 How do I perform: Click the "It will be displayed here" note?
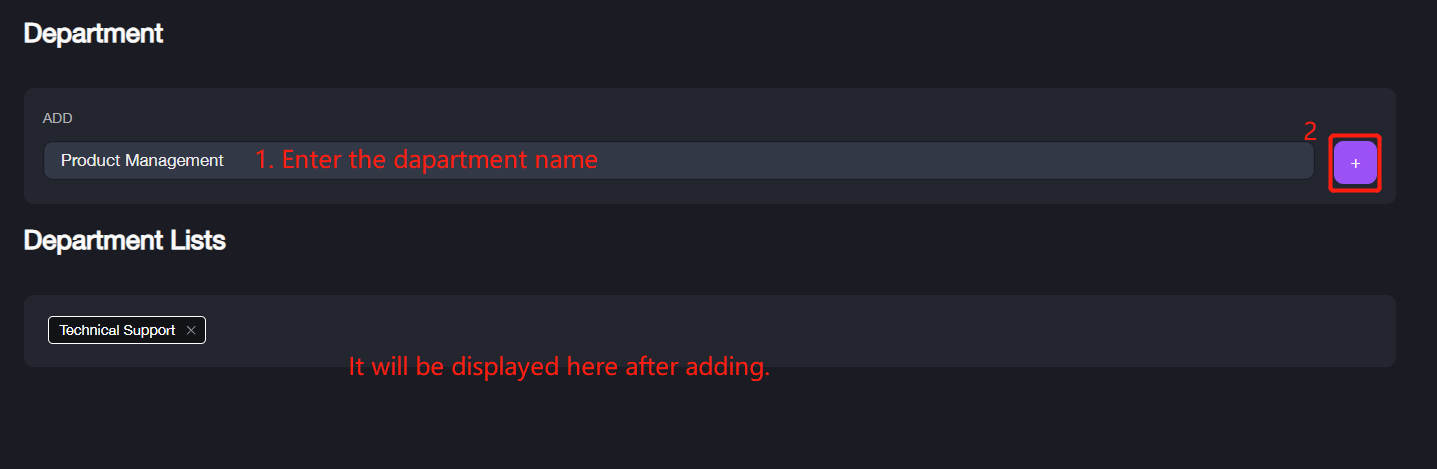click(558, 367)
